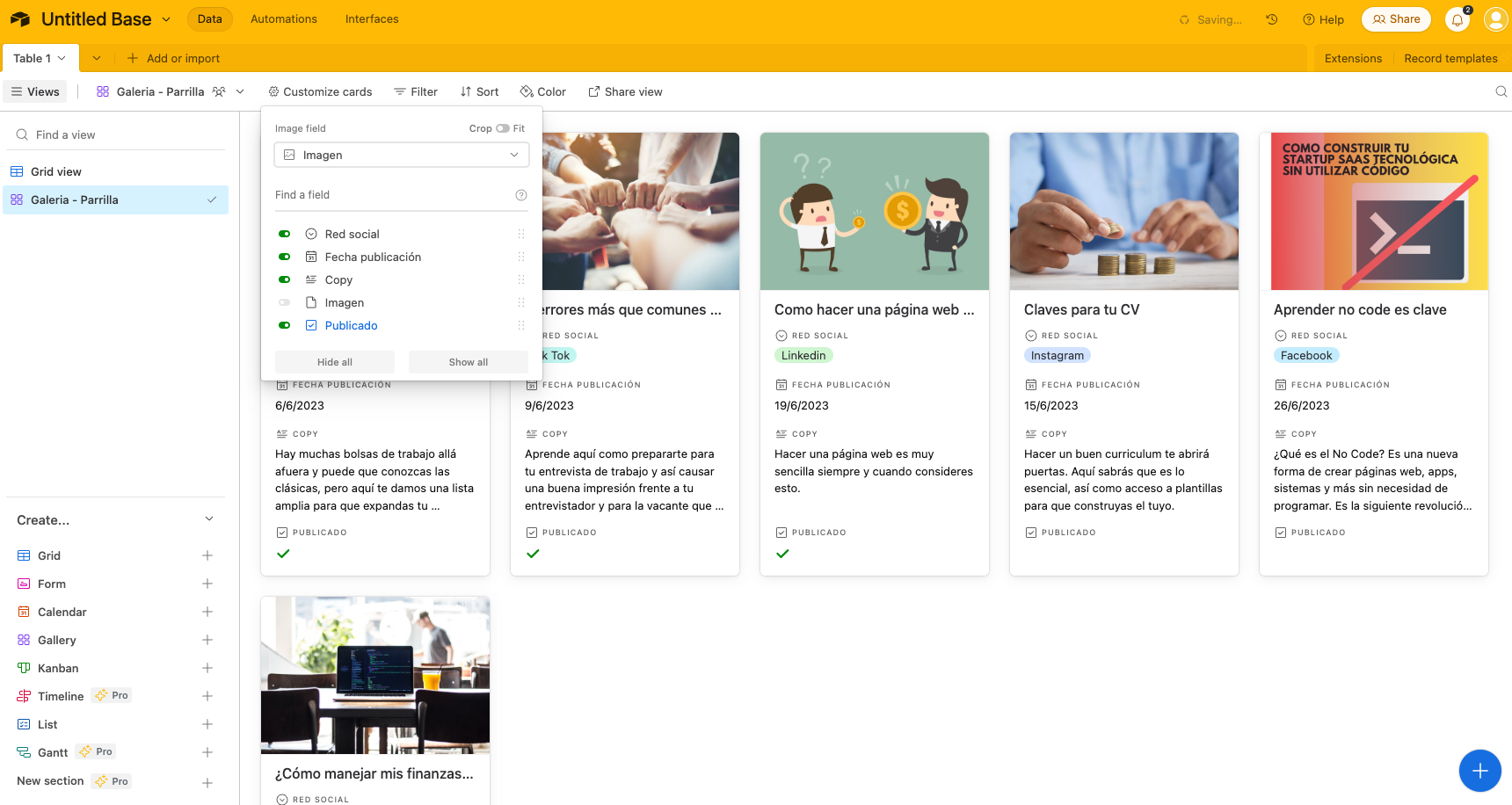This screenshot has width=1512, height=805.
Task: Add a new List view with plus icon
Action: point(207,724)
